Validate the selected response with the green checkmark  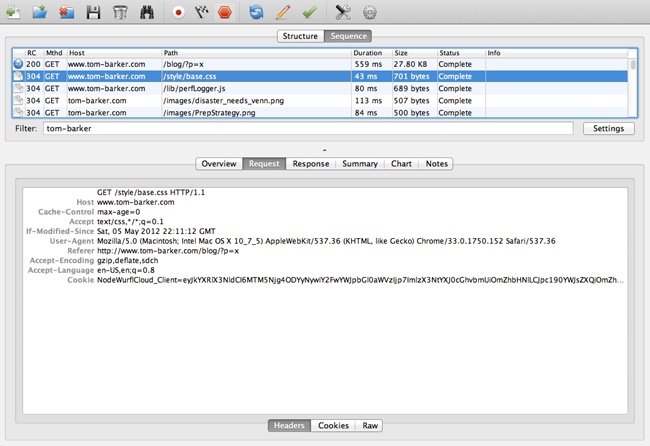[310, 12]
